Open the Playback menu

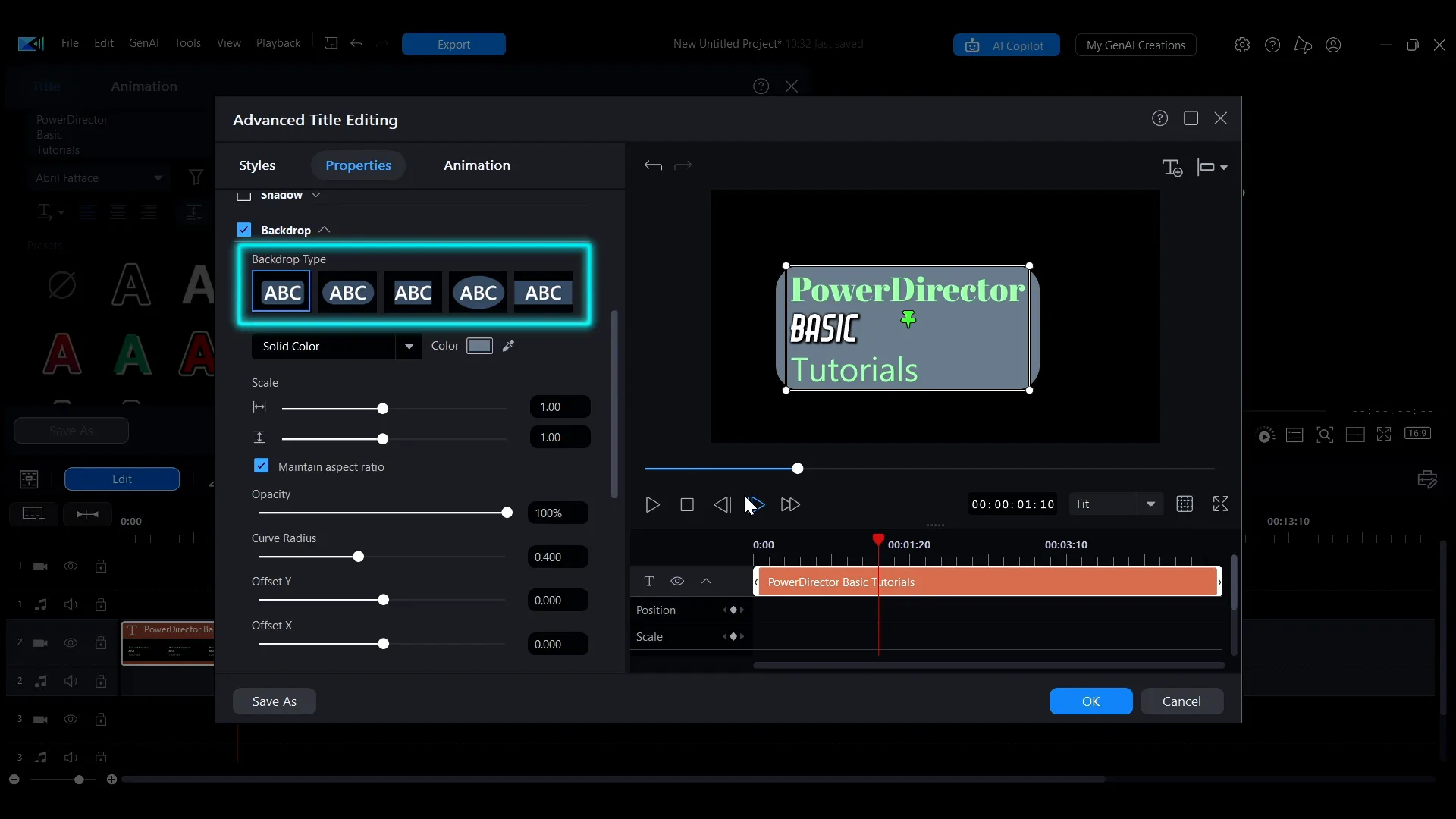coord(278,43)
